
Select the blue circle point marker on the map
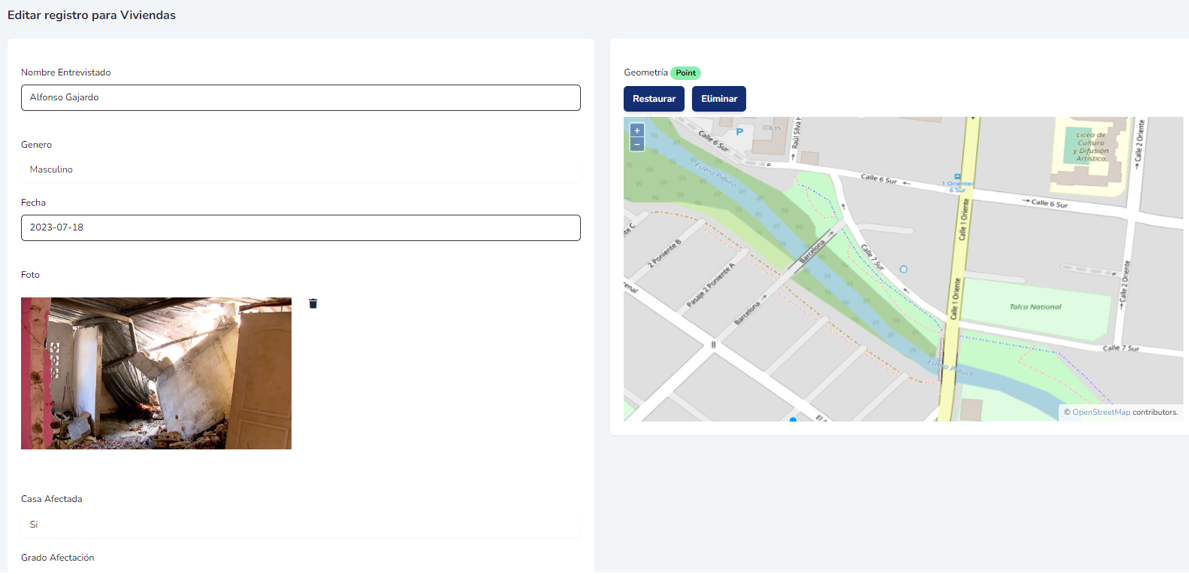tap(904, 270)
